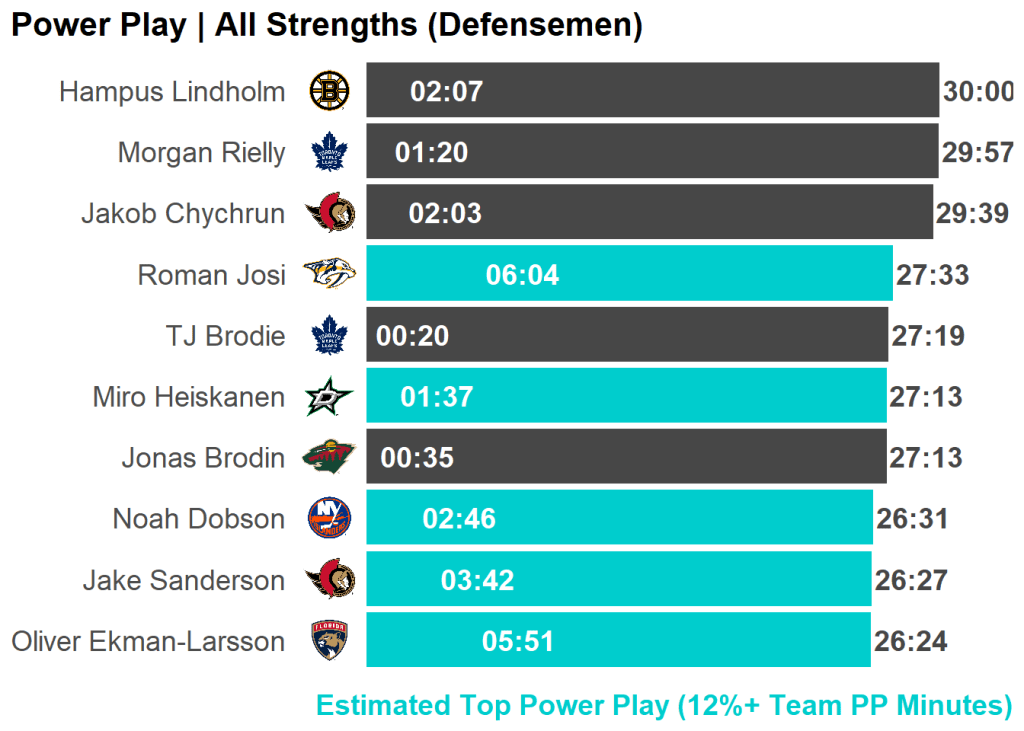Click the Senators logo beside Jake Sanderson

330,580
